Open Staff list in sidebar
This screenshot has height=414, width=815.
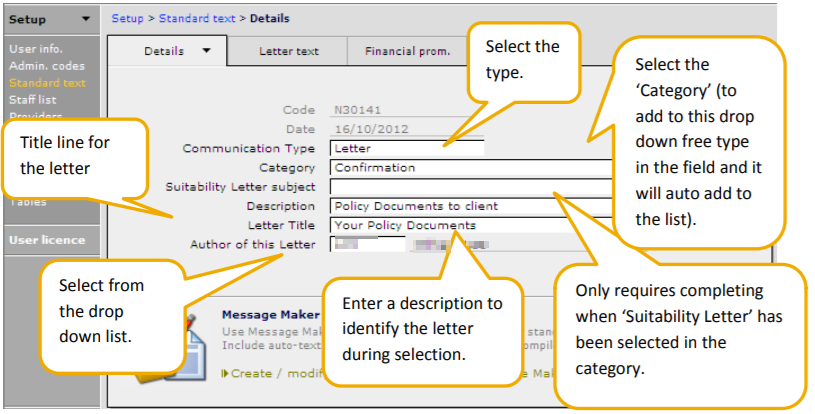coord(33,100)
